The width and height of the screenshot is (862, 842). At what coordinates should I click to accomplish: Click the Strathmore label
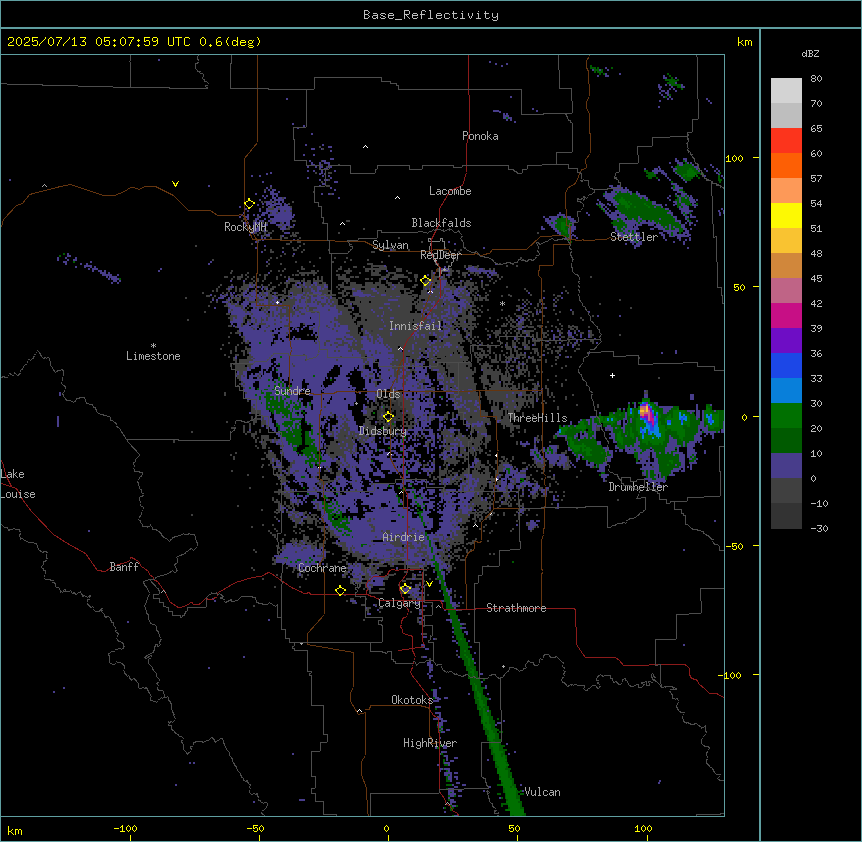coord(516,608)
